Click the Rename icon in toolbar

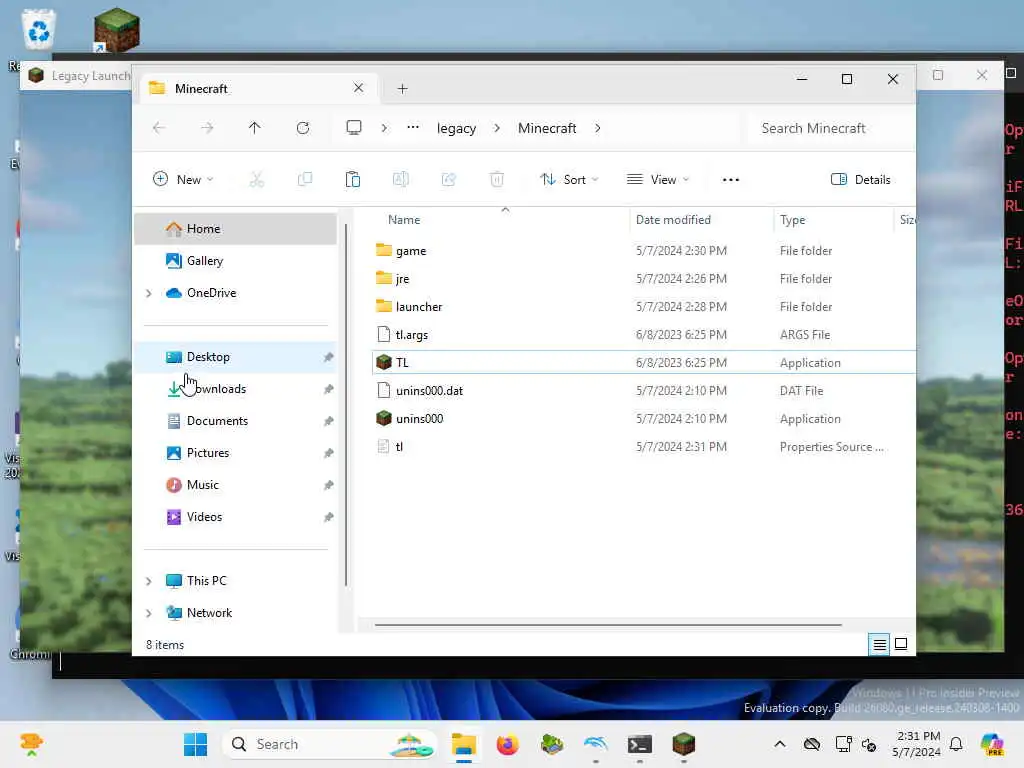tap(400, 180)
